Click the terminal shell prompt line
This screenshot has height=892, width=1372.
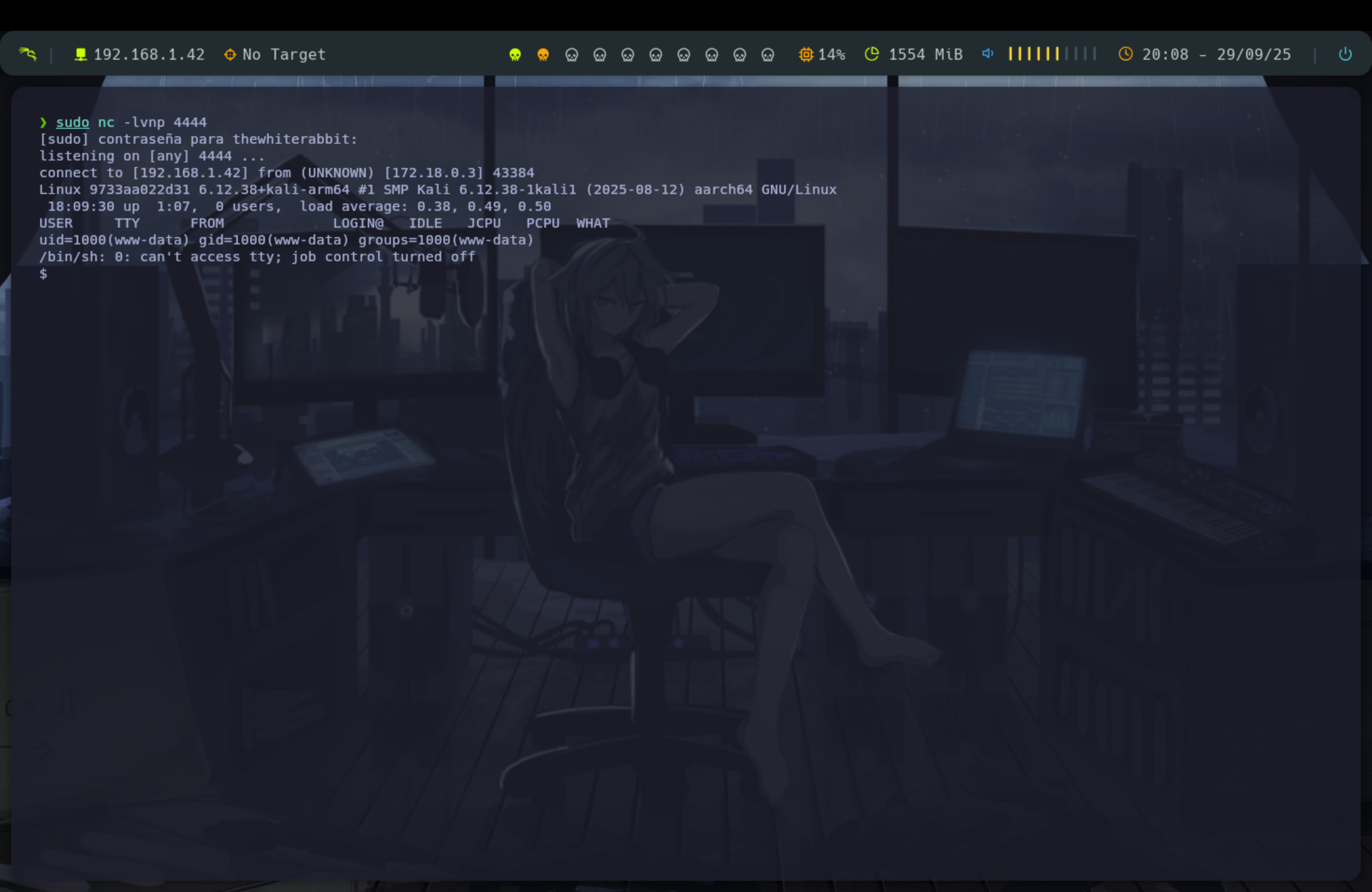[x=44, y=274]
